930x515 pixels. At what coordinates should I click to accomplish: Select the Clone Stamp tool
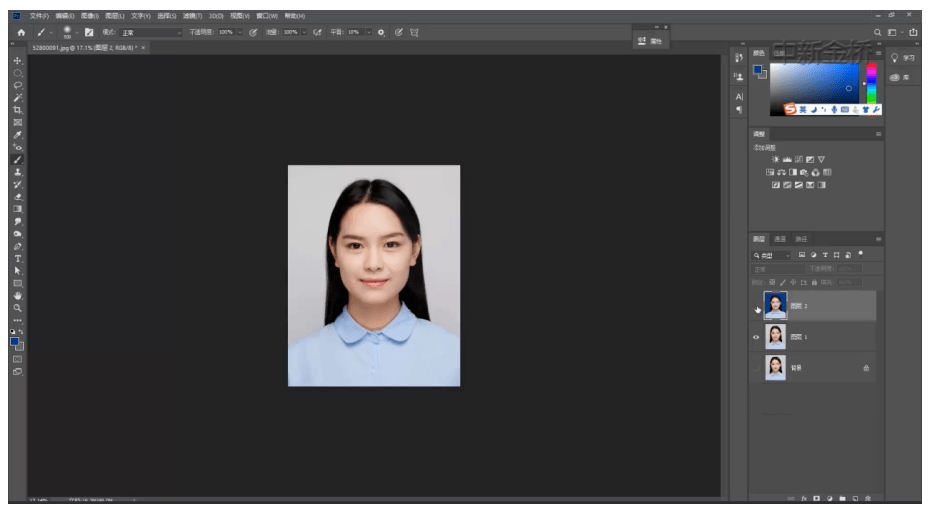[17, 171]
